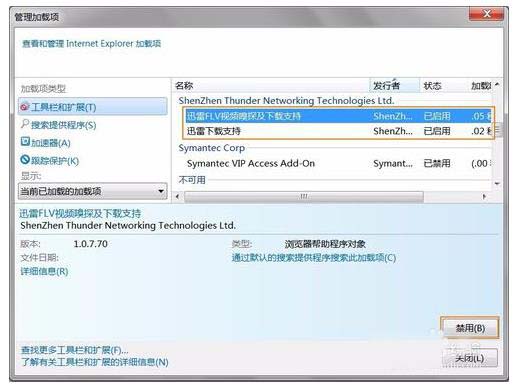The width and height of the screenshot is (519, 392).
Task: Click the 加载 column header
Action: click(480, 86)
